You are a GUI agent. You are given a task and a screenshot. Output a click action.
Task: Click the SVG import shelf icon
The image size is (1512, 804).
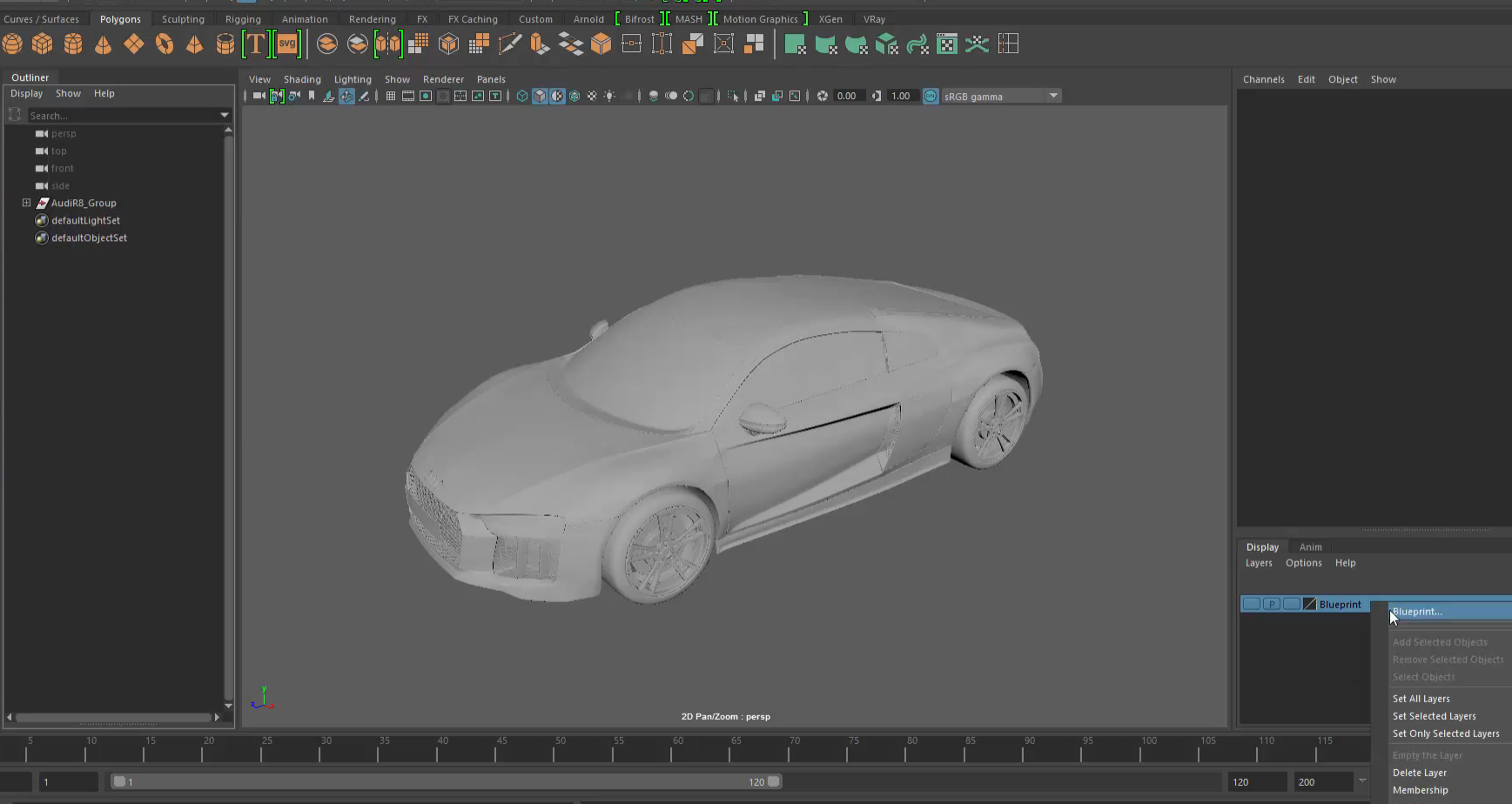coord(287,44)
